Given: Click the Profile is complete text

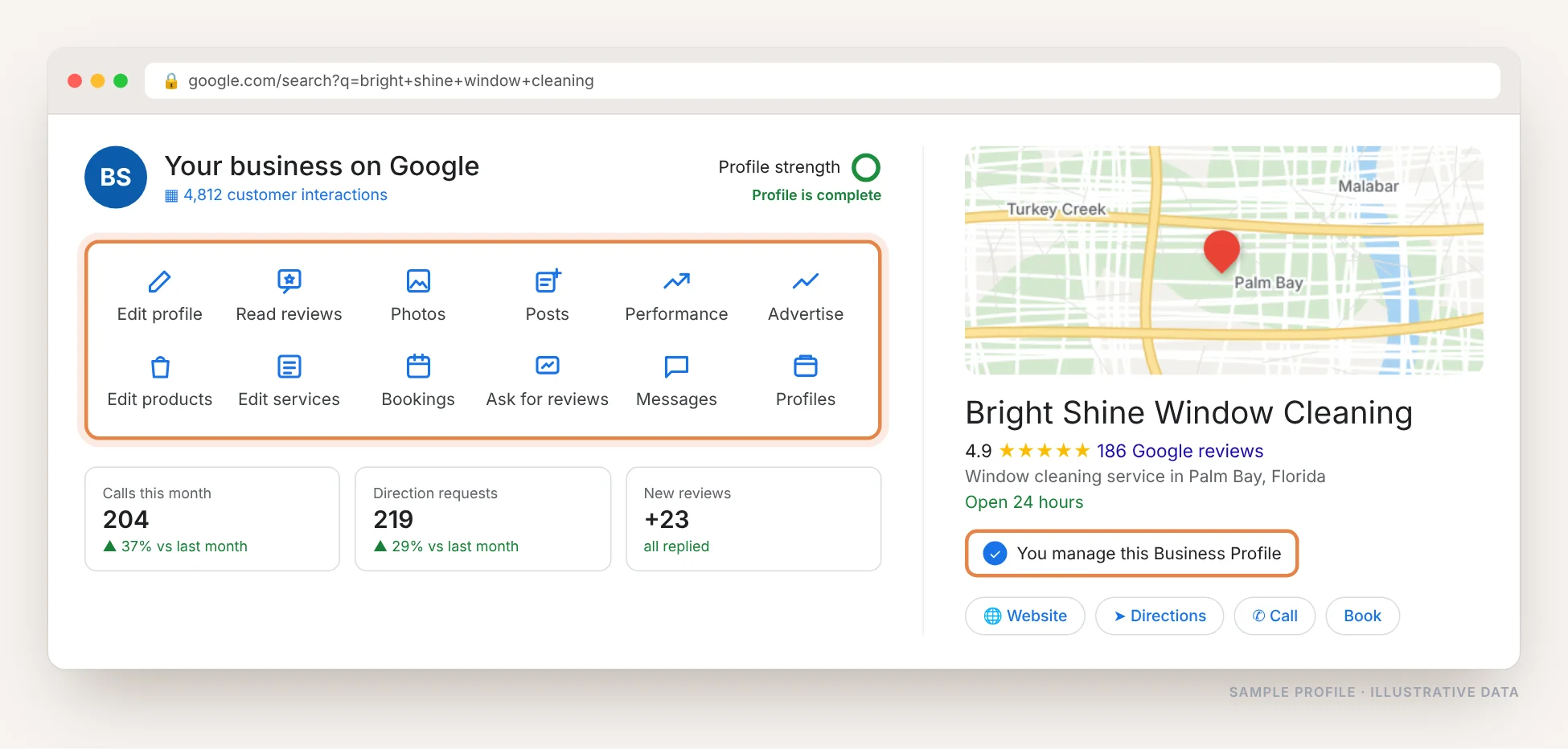Looking at the screenshot, I should click(816, 195).
